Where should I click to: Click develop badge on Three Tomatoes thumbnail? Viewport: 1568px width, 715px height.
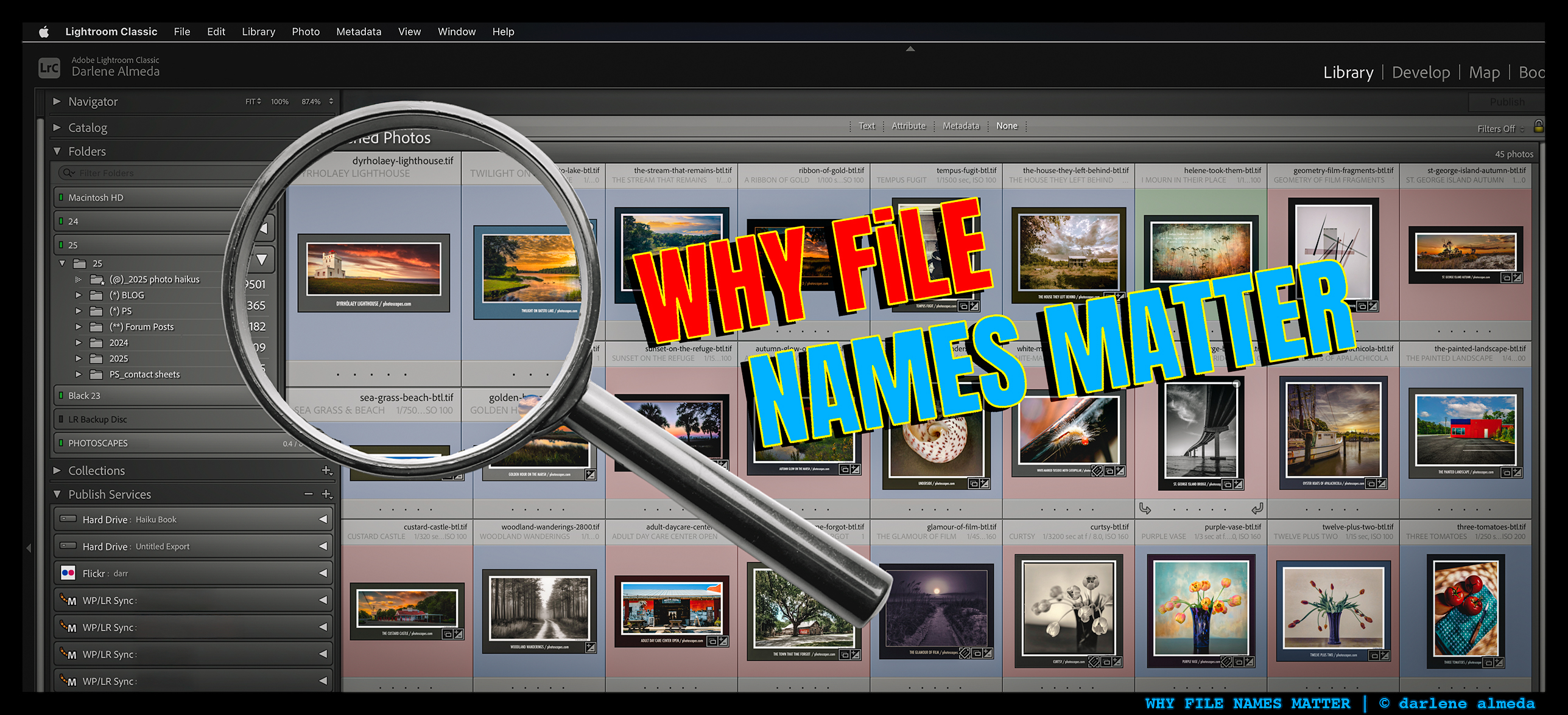click(1499, 663)
